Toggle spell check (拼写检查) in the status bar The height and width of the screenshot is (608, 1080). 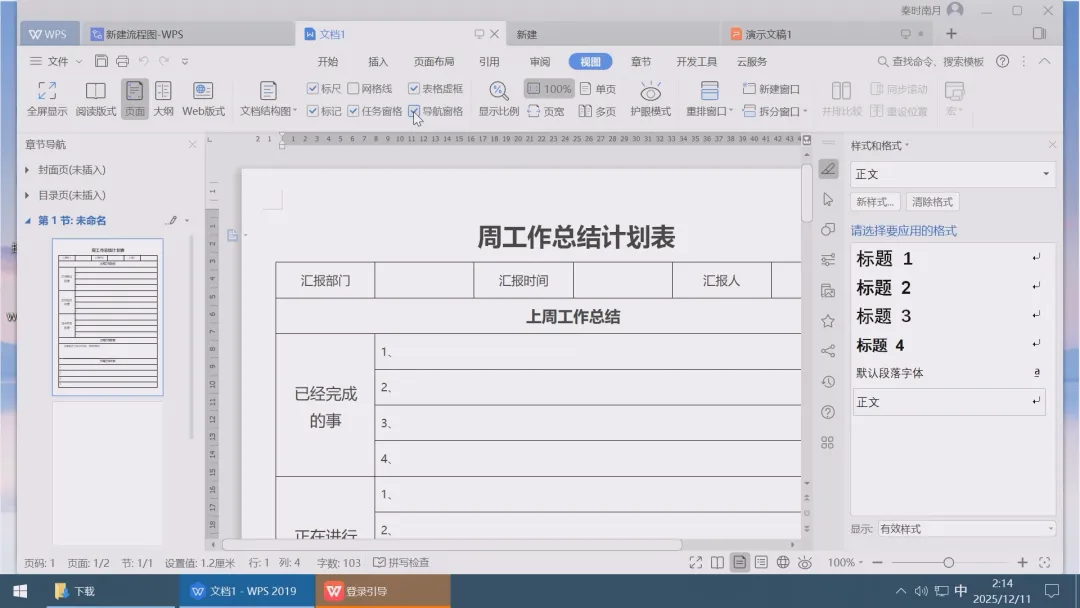point(401,563)
